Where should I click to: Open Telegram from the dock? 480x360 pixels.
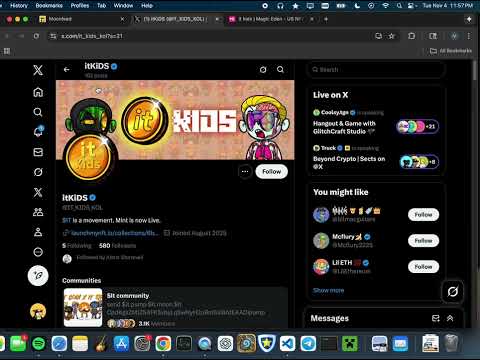(x=308, y=343)
